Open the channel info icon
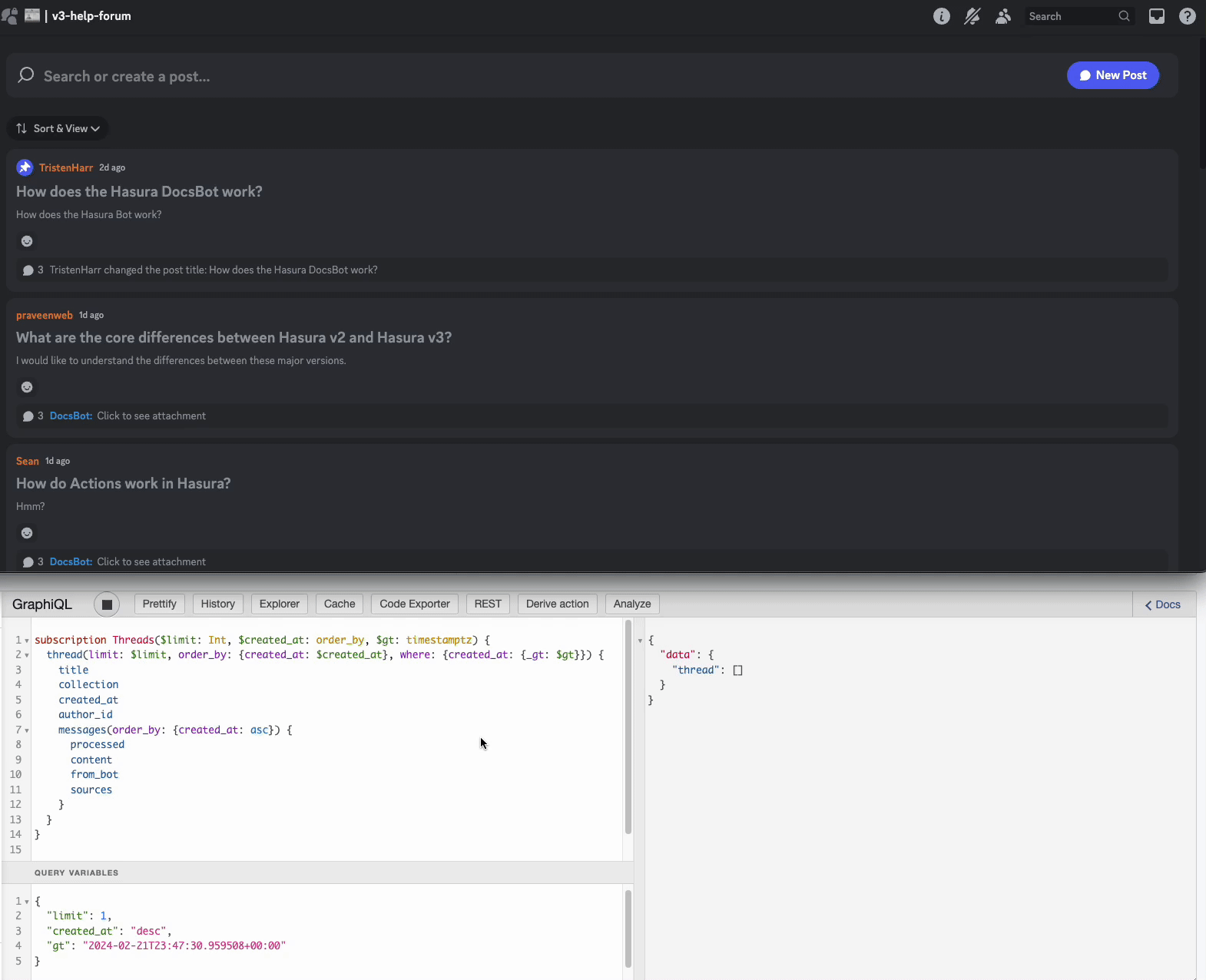1206x980 pixels. [942, 16]
